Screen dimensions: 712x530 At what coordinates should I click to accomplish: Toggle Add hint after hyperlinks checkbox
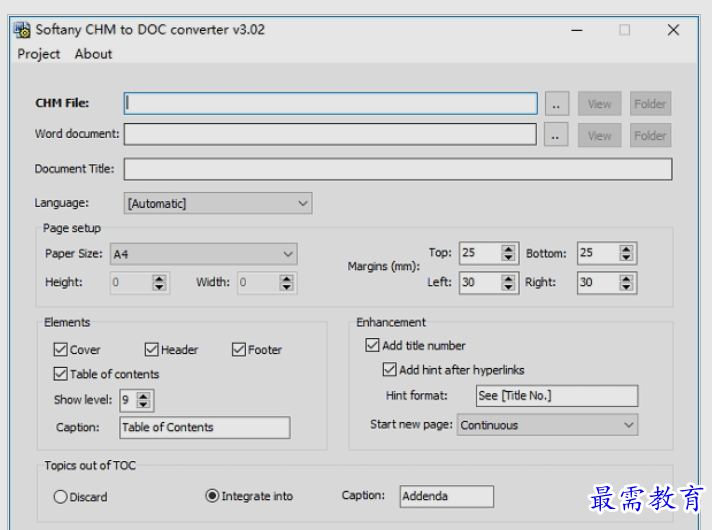pyautogui.click(x=390, y=369)
